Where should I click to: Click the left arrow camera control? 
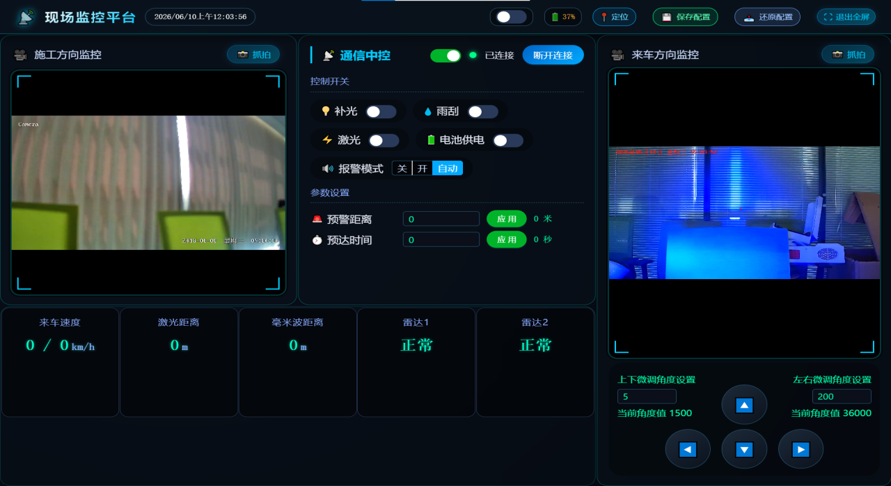(x=688, y=450)
